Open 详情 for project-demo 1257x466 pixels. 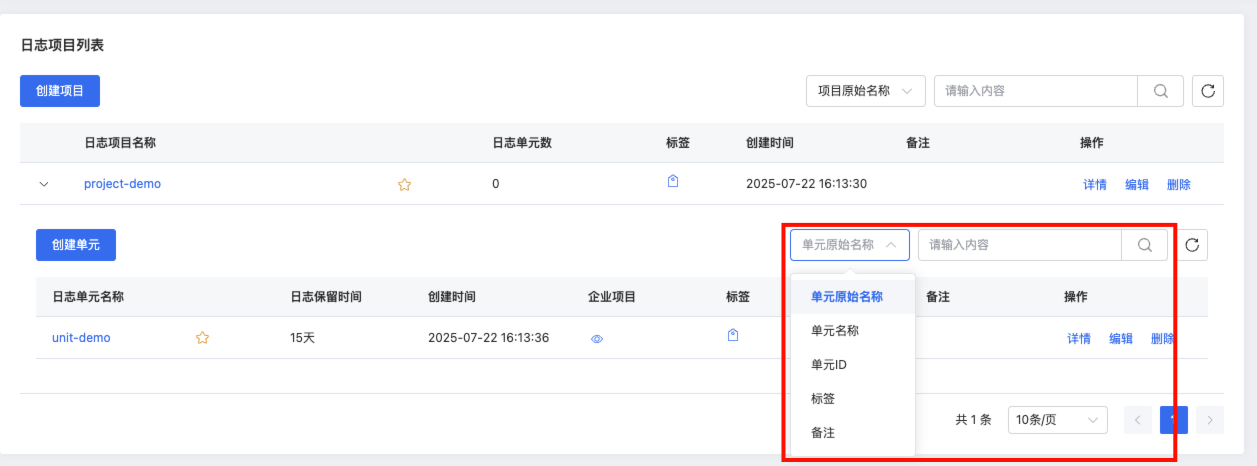[1095, 185]
